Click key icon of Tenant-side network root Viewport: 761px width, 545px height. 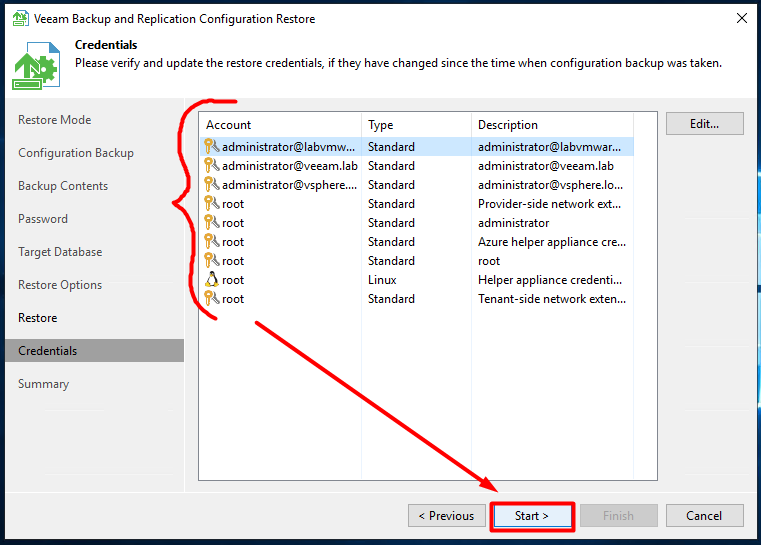(211, 298)
